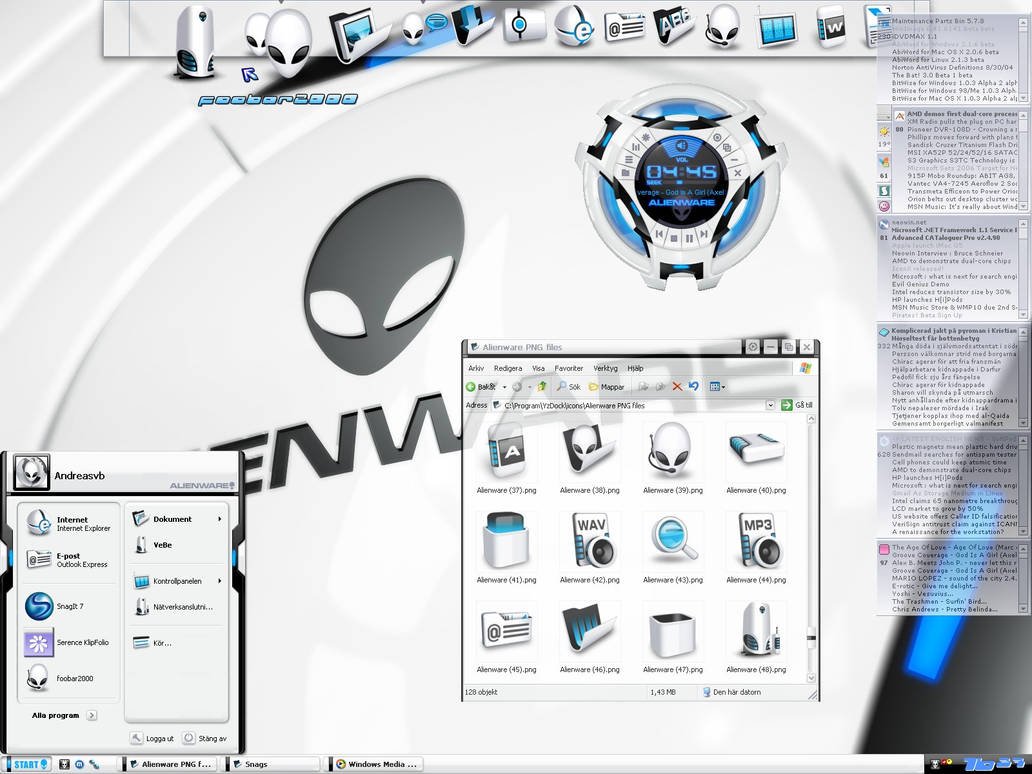Click Sök search toolbar button
Screen dimensions: 1032x774
tap(569, 387)
